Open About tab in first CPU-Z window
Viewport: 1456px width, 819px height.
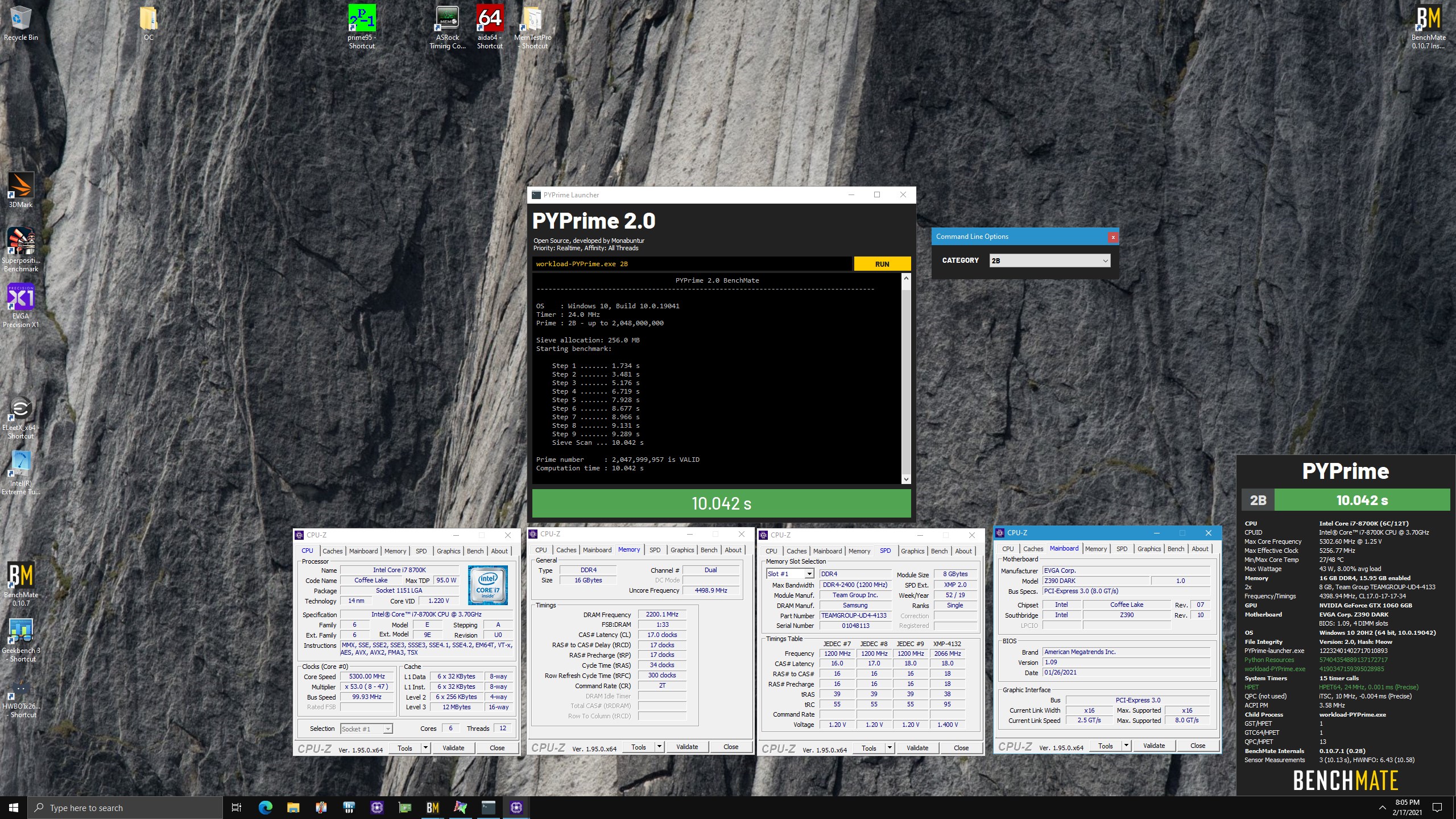click(x=499, y=551)
